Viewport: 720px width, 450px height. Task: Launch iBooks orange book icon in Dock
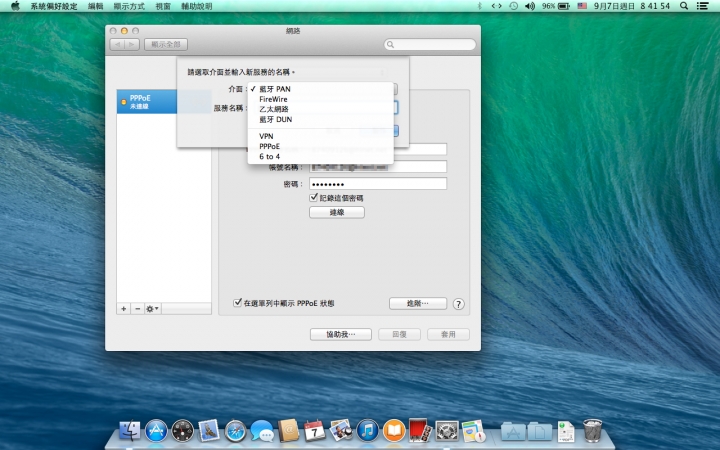pos(394,431)
